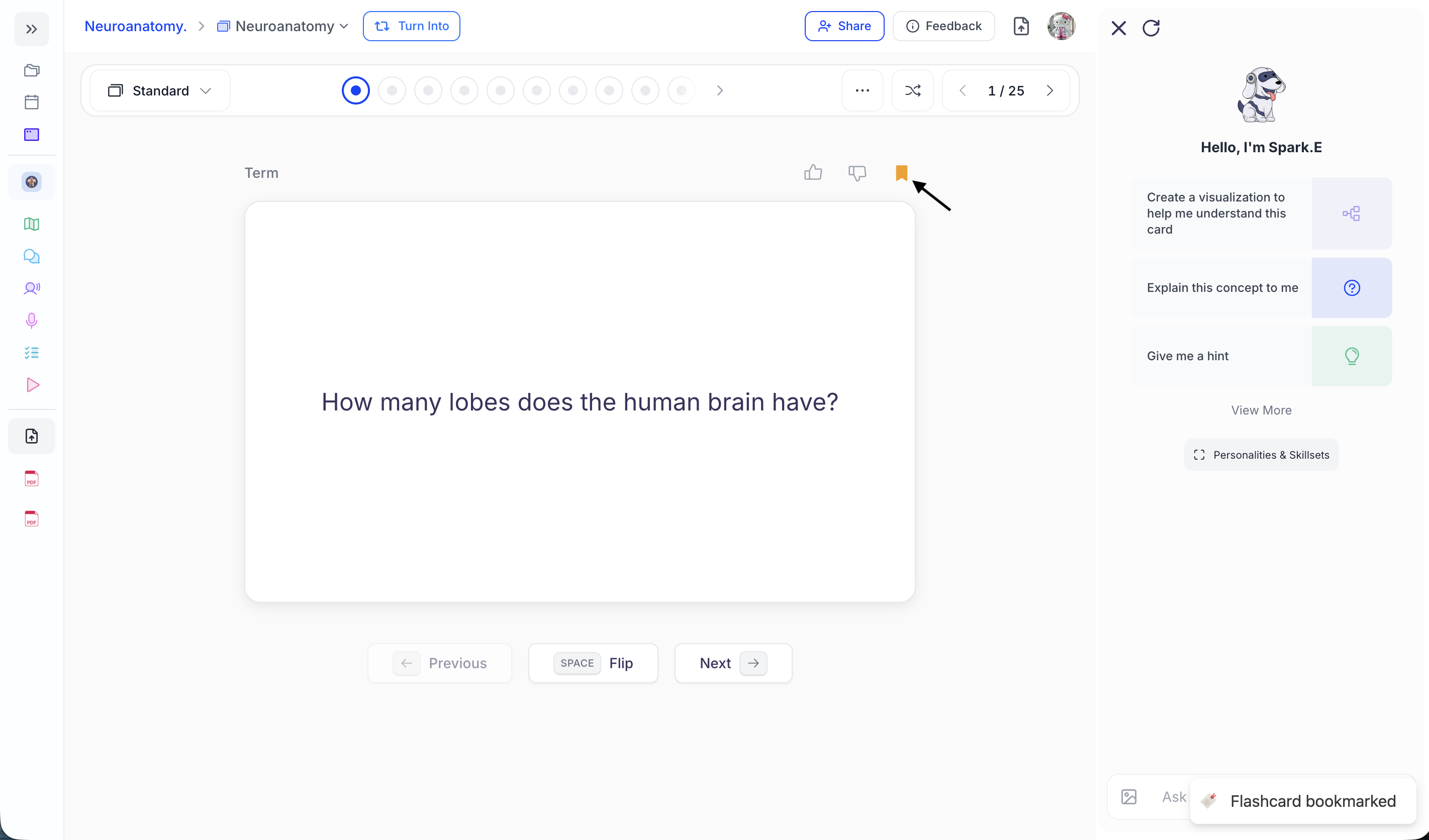The image size is (1429, 840).
Task: Open the three-dots more options menu
Action: [x=862, y=91]
